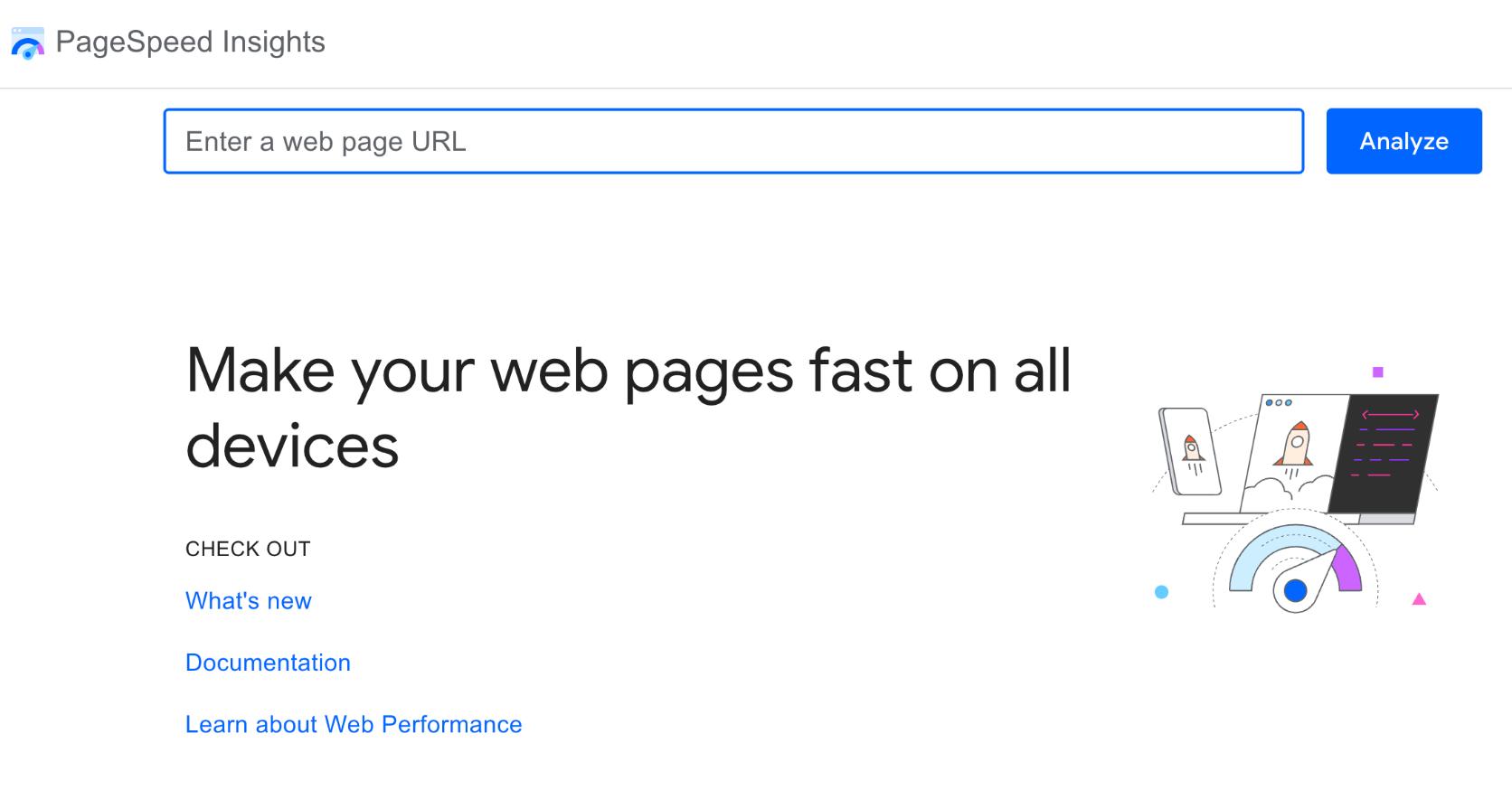Click the main headline about fast web pages

click(x=627, y=407)
